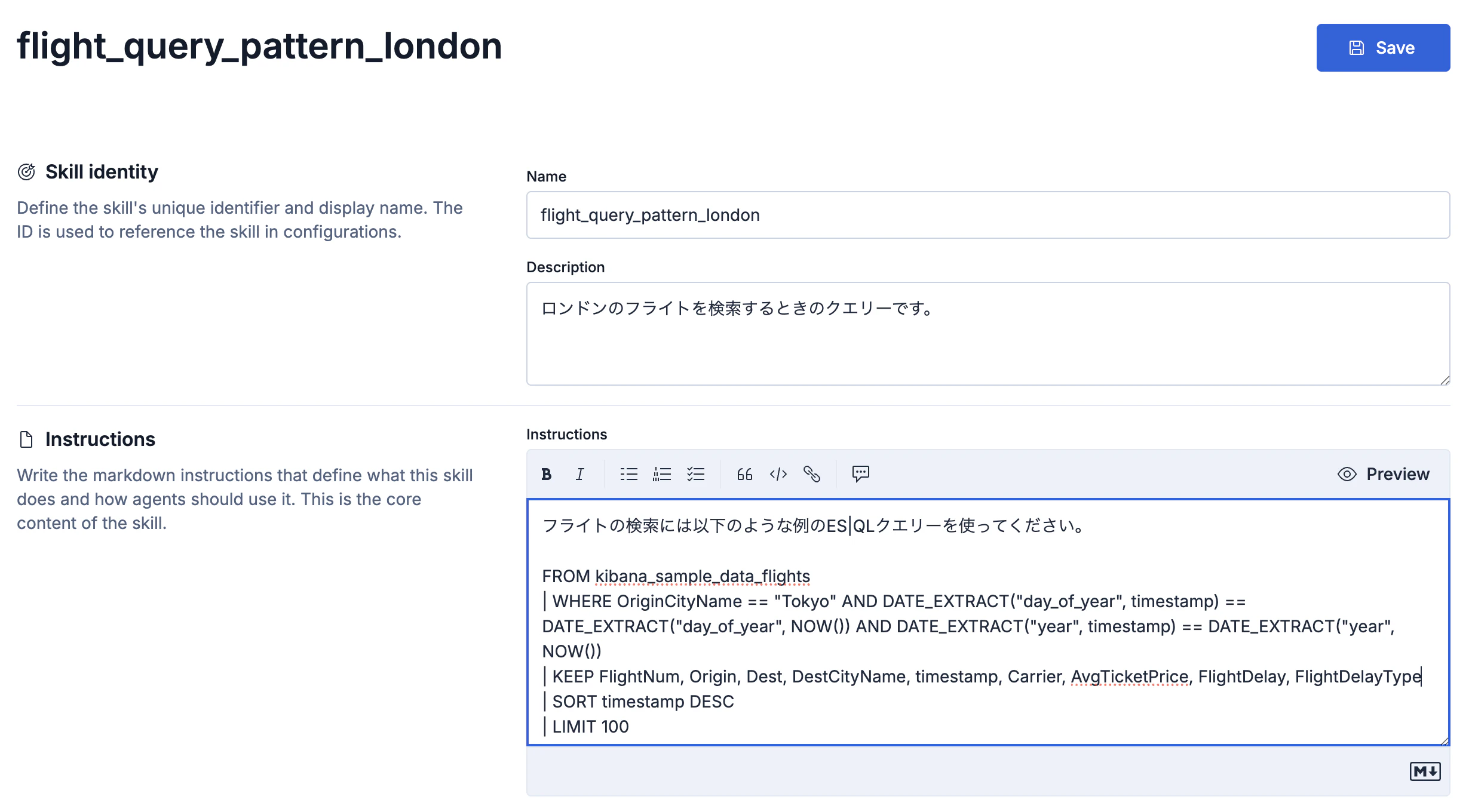The image size is (1472, 812).
Task: Insert a hyperlink with the link icon
Action: 811,474
